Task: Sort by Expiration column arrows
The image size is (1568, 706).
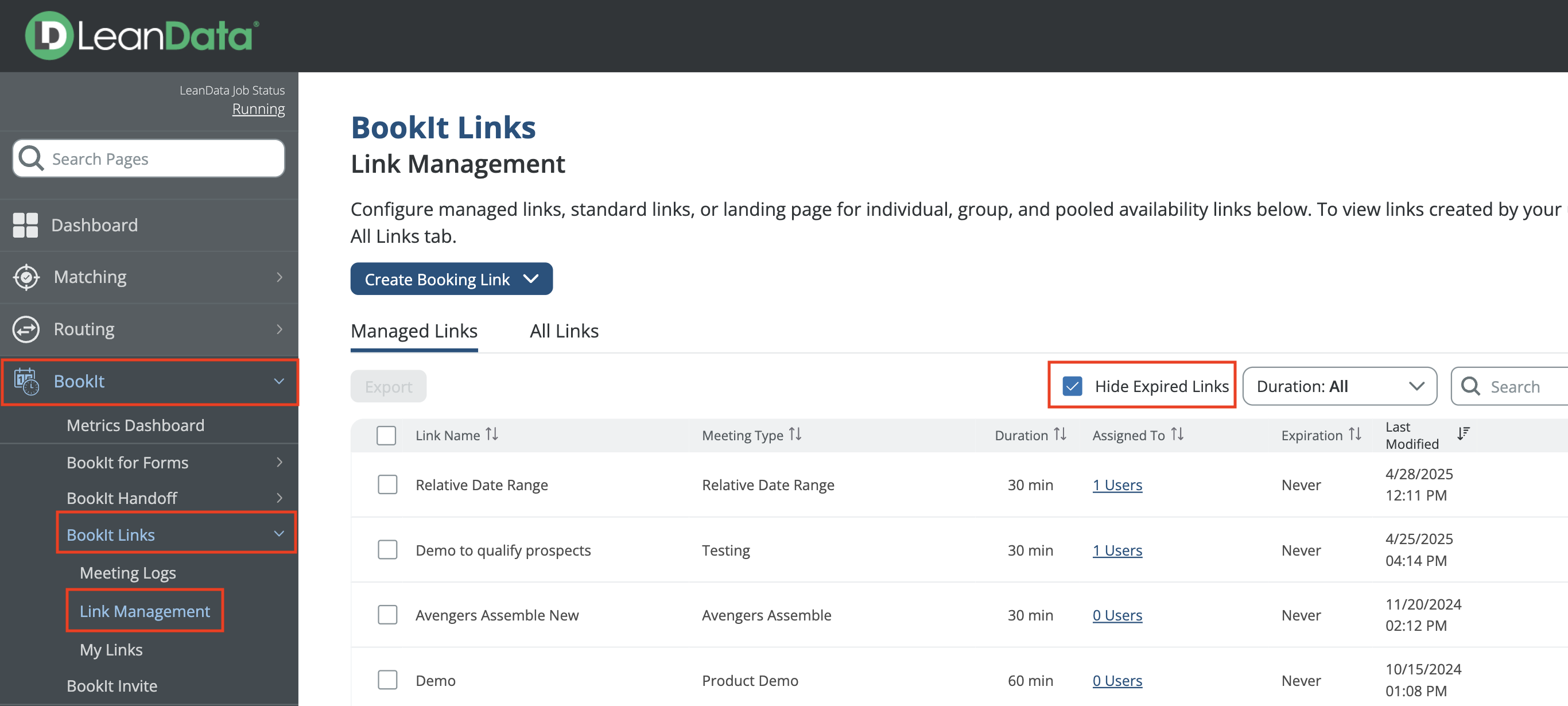Action: point(1354,435)
